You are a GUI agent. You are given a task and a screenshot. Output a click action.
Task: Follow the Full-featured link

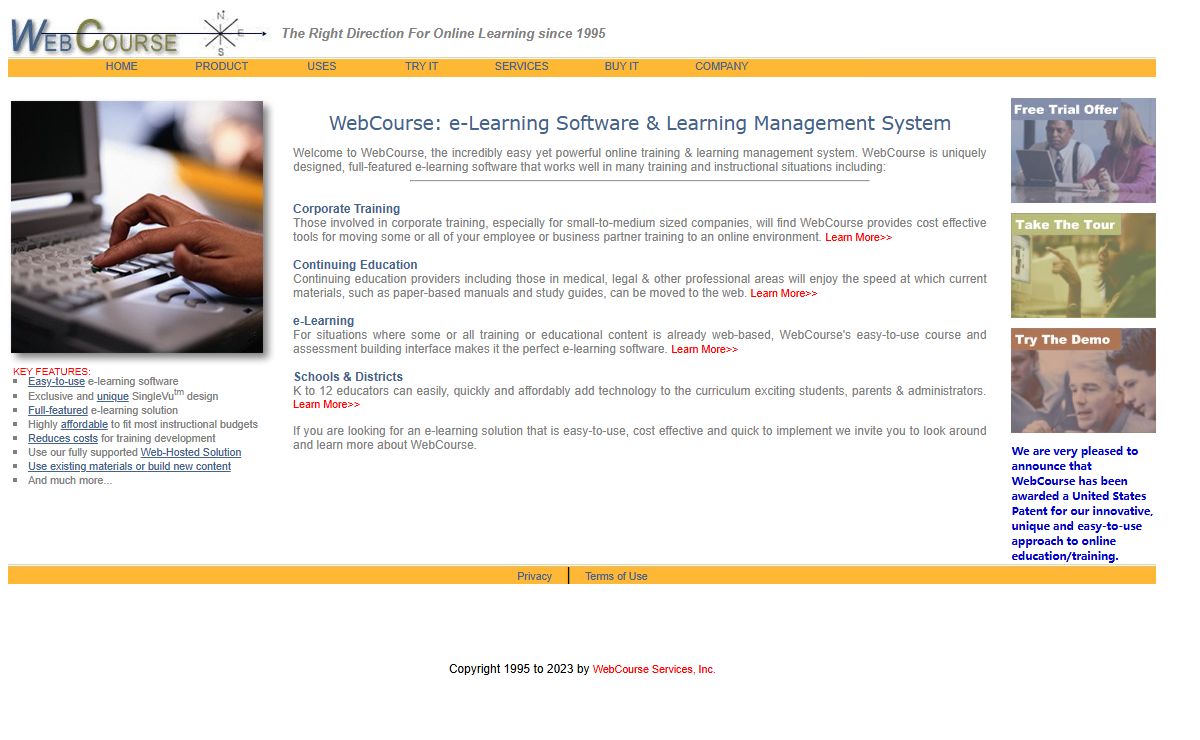click(58, 410)
